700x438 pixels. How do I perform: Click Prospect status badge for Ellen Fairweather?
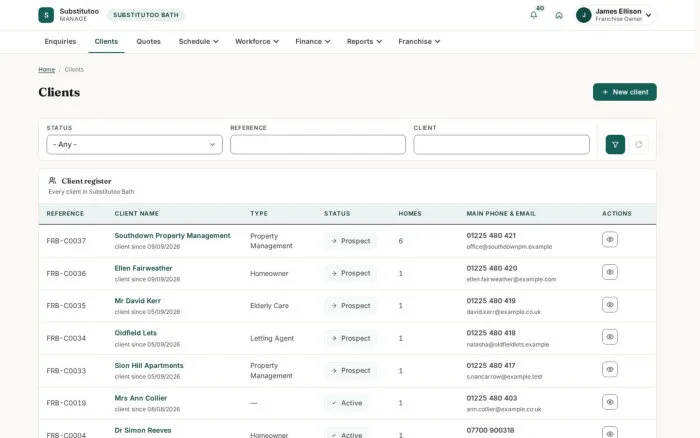(350, 273)
